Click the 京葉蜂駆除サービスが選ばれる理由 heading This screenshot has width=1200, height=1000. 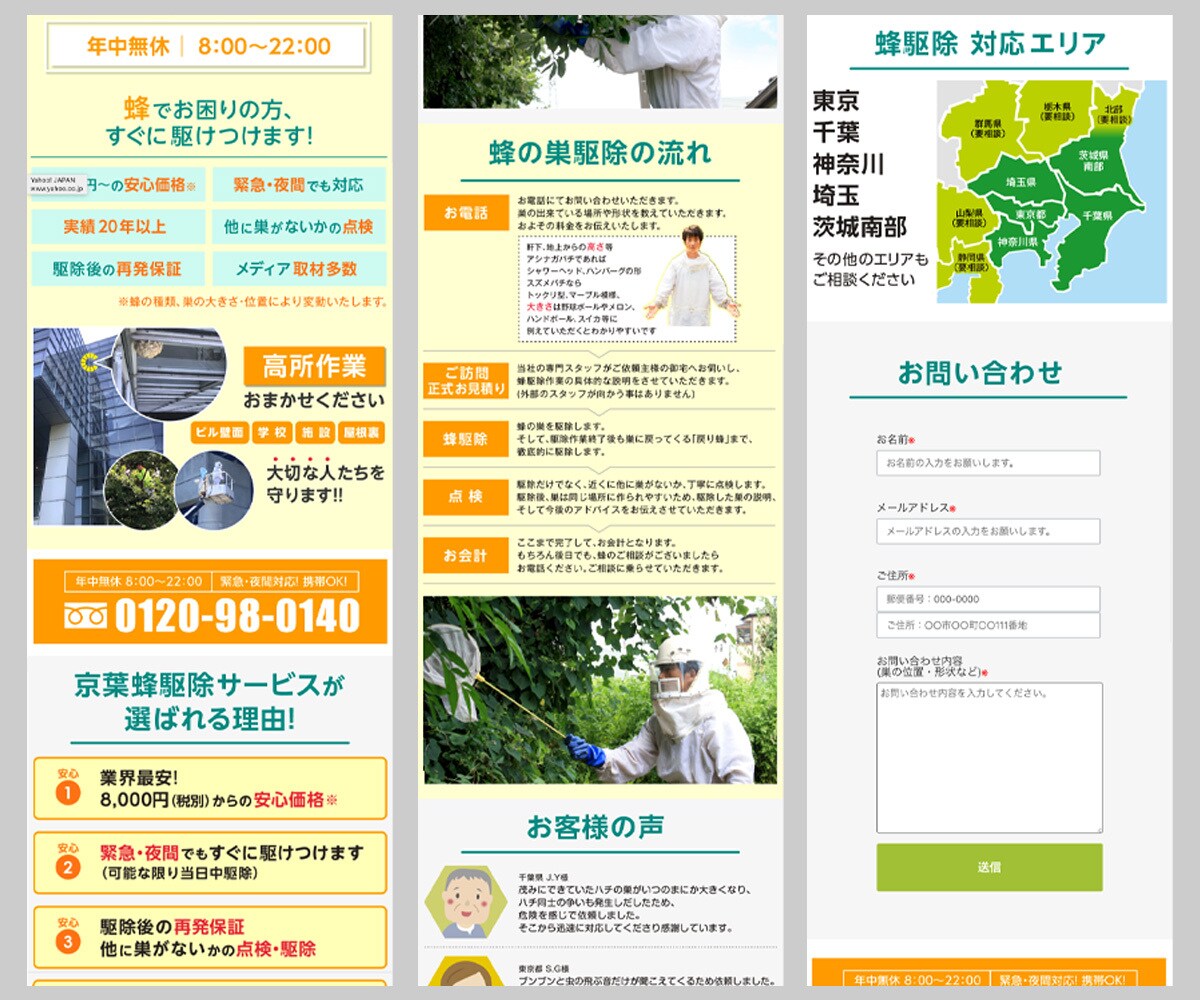[210, 701]
